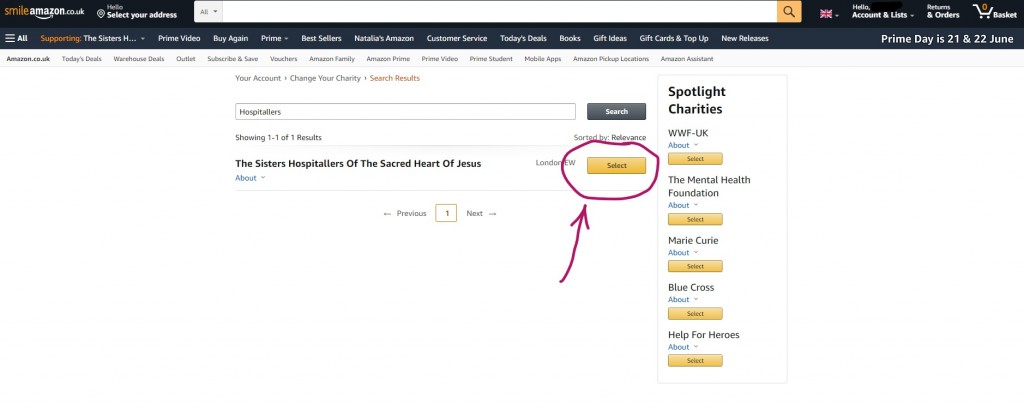Expand About under The Sisters Hospitallers result
This screenshot has height=409, width=1024.
click(x=250, y=178)
